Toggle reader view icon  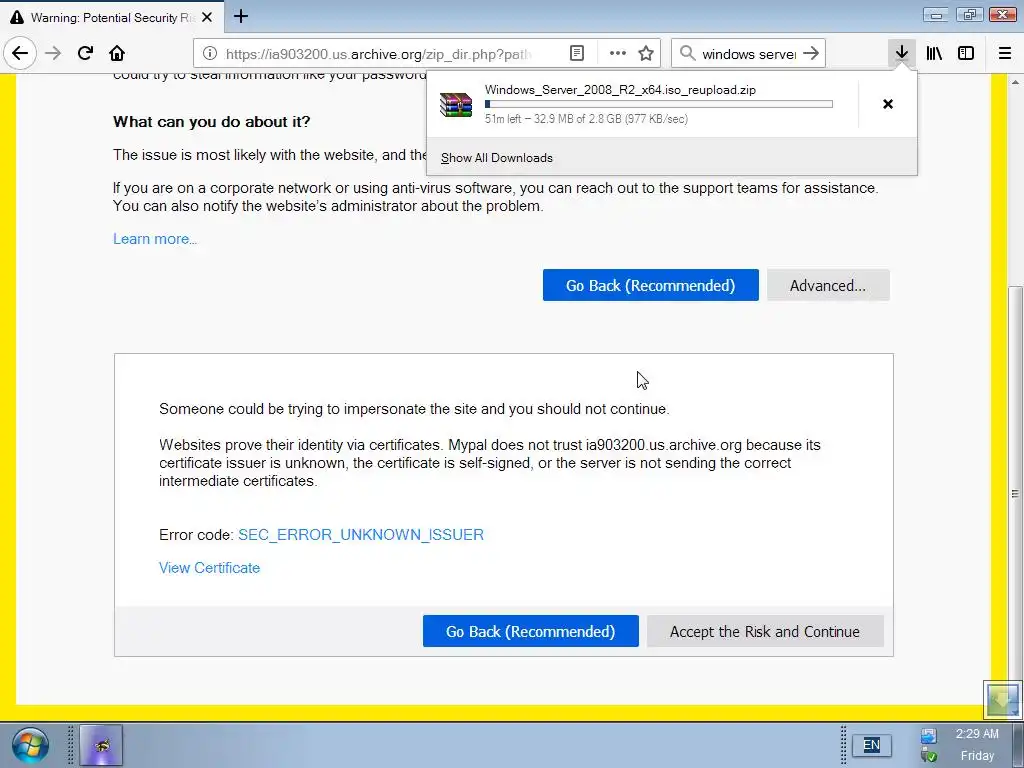pos(577,53)
